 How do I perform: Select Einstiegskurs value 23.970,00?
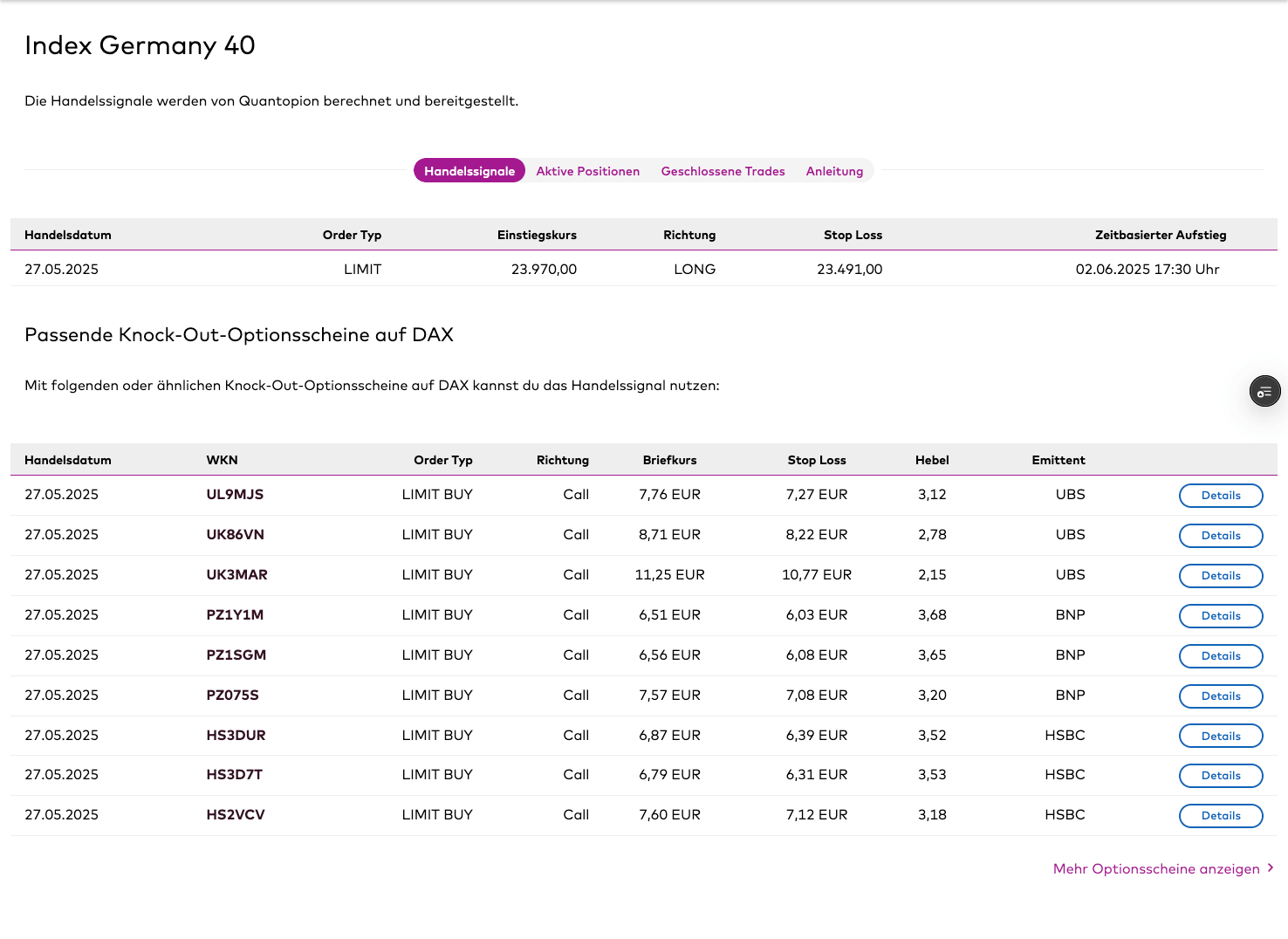[x=544, y=269]
